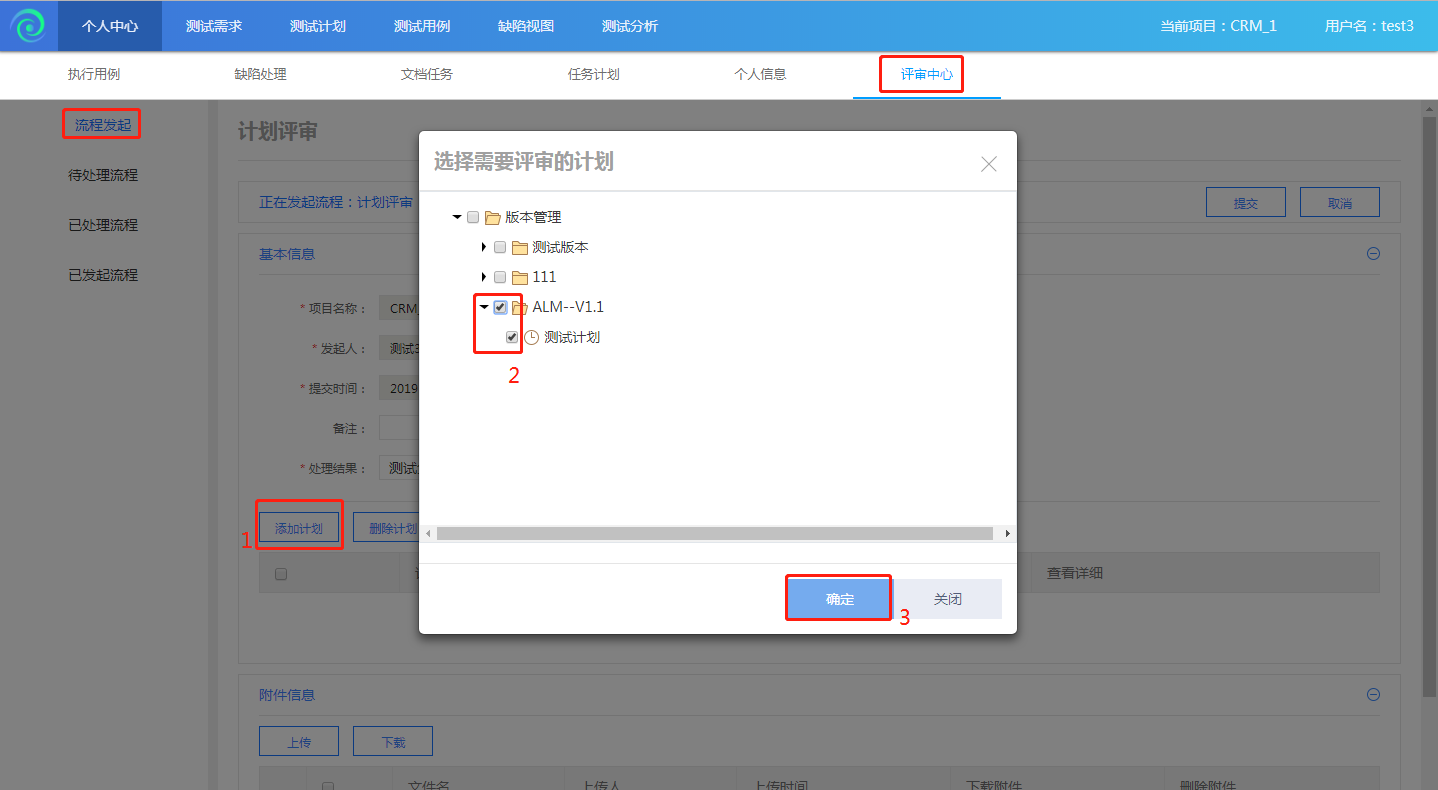Collapse the 基本信息 section using minus icon
This screenshot has width=1438, height=790.
pyautogui.click(x=1373, y=254)
